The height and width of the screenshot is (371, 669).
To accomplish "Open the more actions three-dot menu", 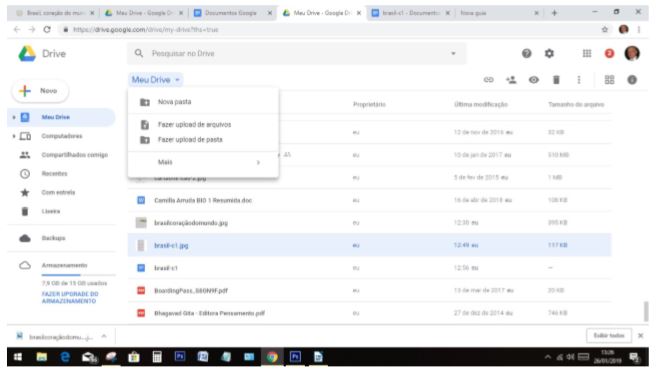I will 579,80.
